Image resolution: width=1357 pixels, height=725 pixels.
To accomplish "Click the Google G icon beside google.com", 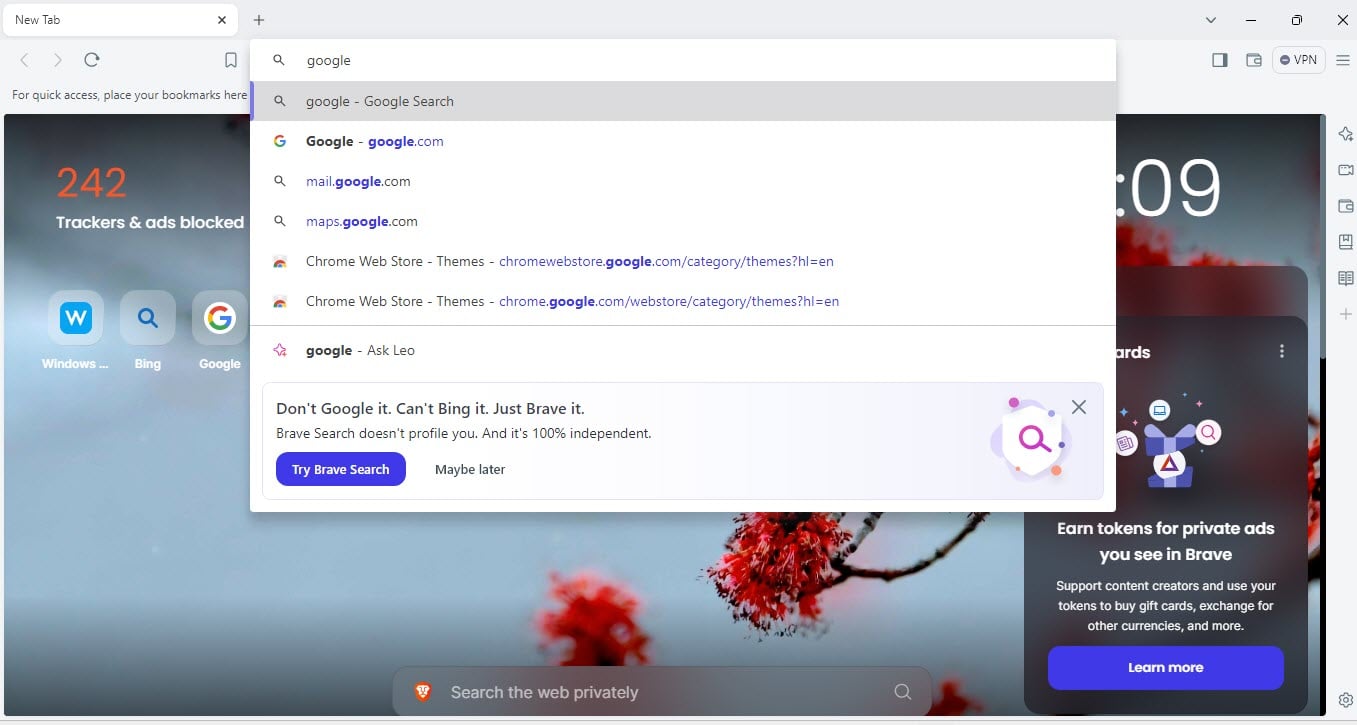I will coord(280,141).
